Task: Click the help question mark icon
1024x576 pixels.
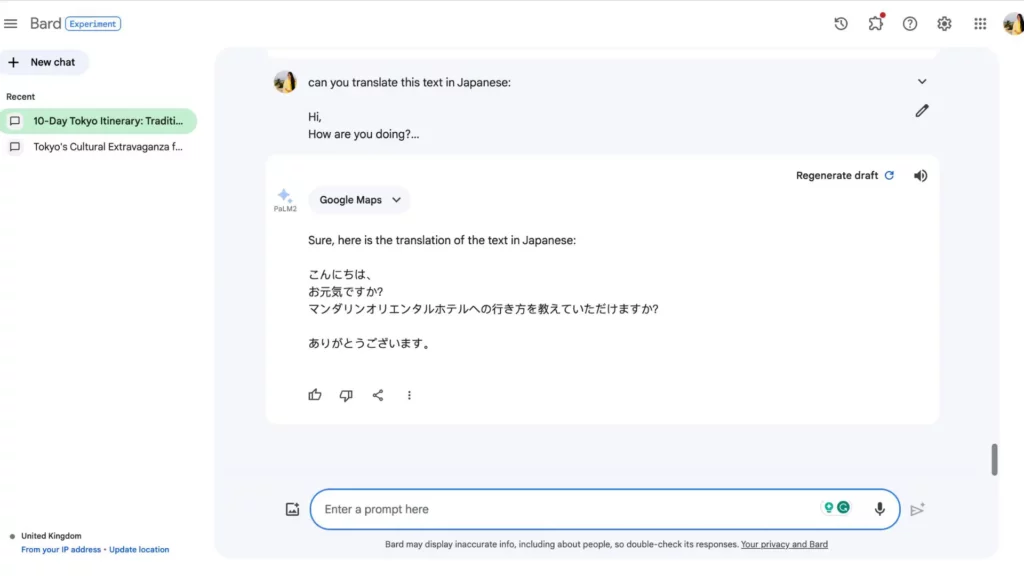Action: click(910, 24)
